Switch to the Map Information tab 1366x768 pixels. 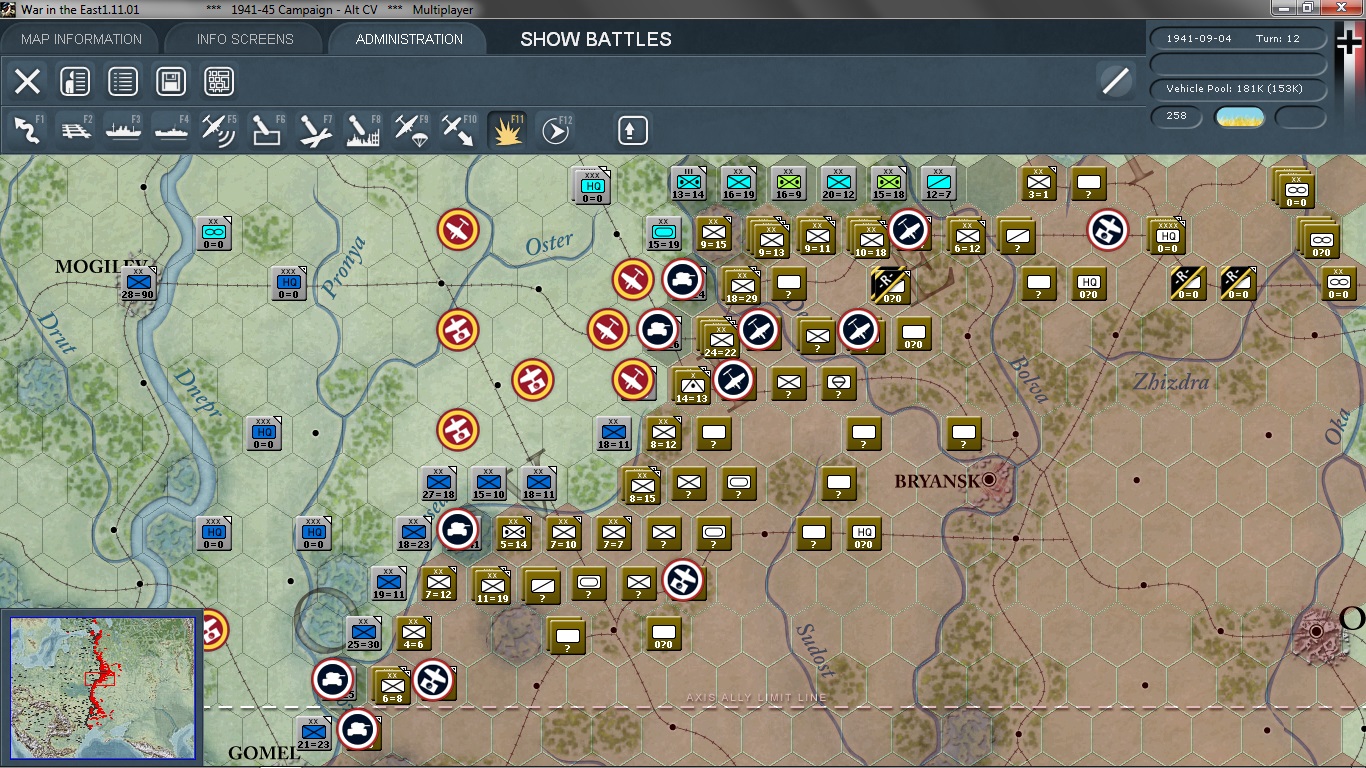pos(82,39)
